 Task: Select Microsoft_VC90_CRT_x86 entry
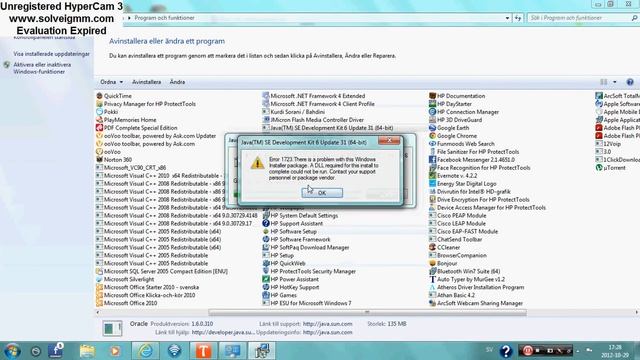pyautogui.click(x=131, y=167)
